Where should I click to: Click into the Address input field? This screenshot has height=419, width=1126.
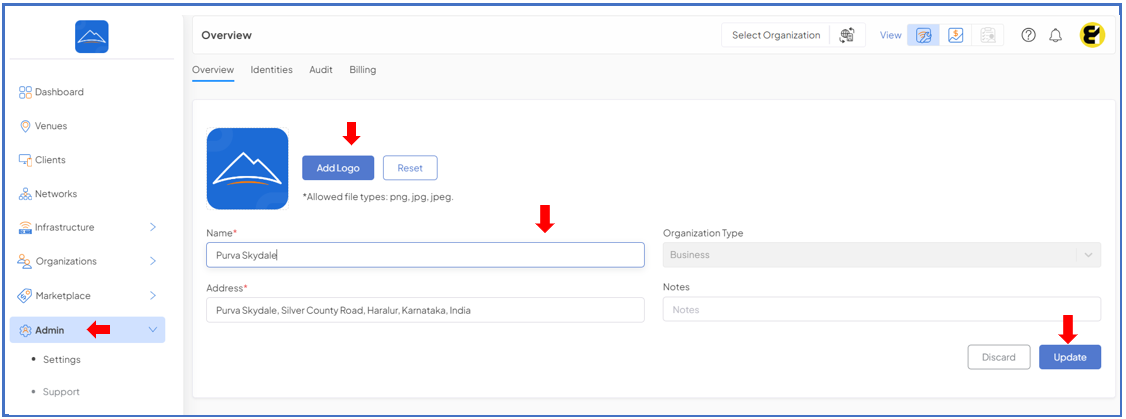pos(425,310)
